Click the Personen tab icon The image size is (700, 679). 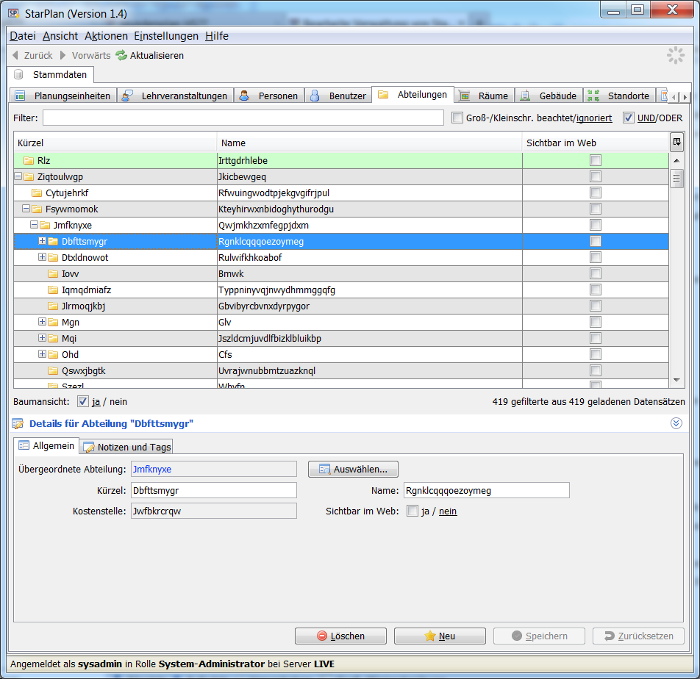[244, 96]
